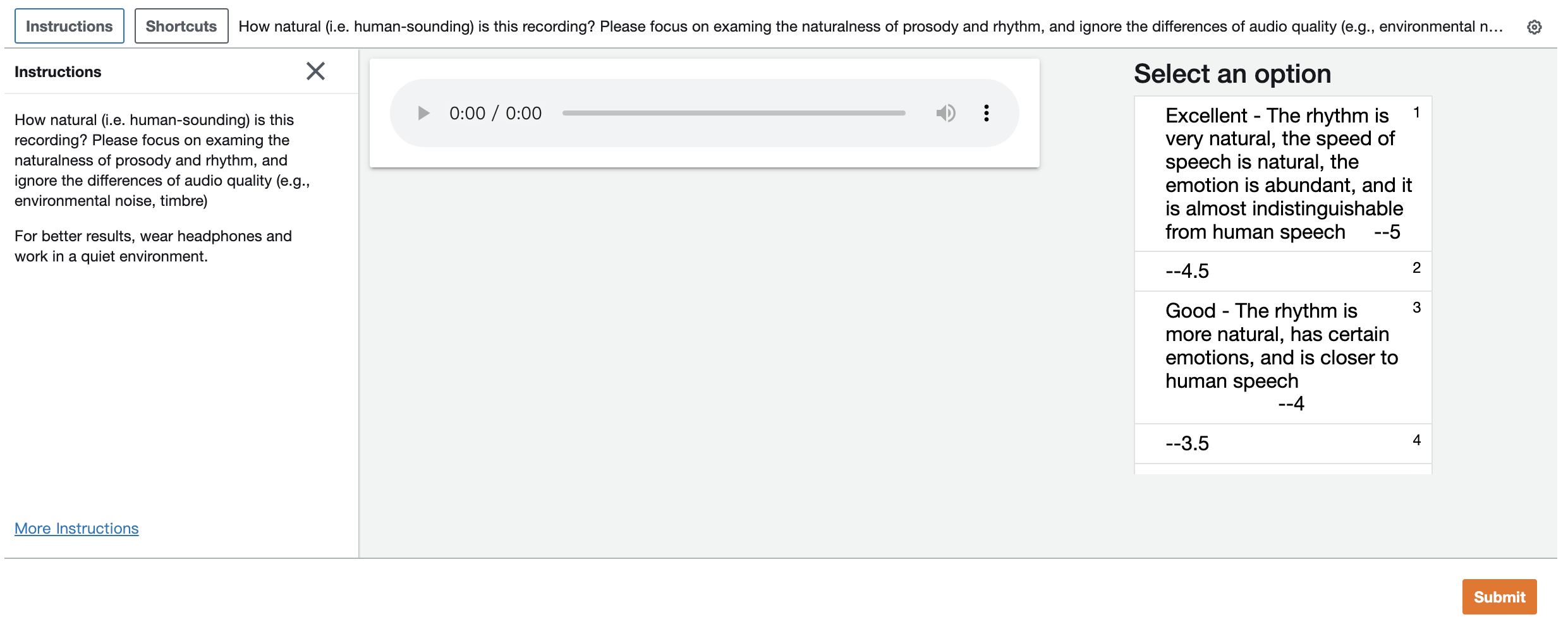
Task: Open audio player more options menu
Action: pos(986,114)
